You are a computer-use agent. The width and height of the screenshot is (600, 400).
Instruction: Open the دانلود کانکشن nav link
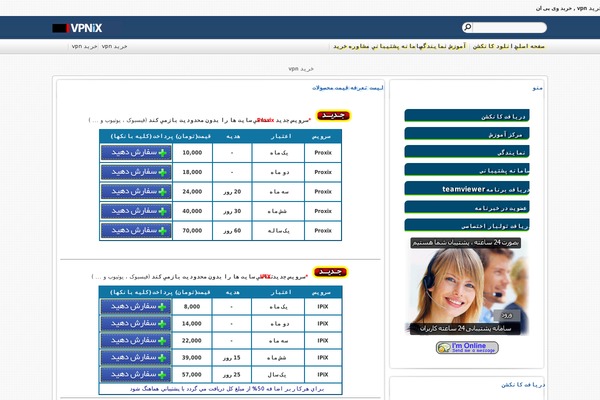click(493, 46)
